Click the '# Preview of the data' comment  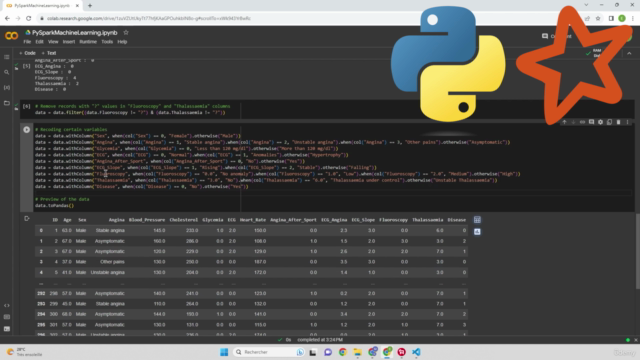[62, 199]
